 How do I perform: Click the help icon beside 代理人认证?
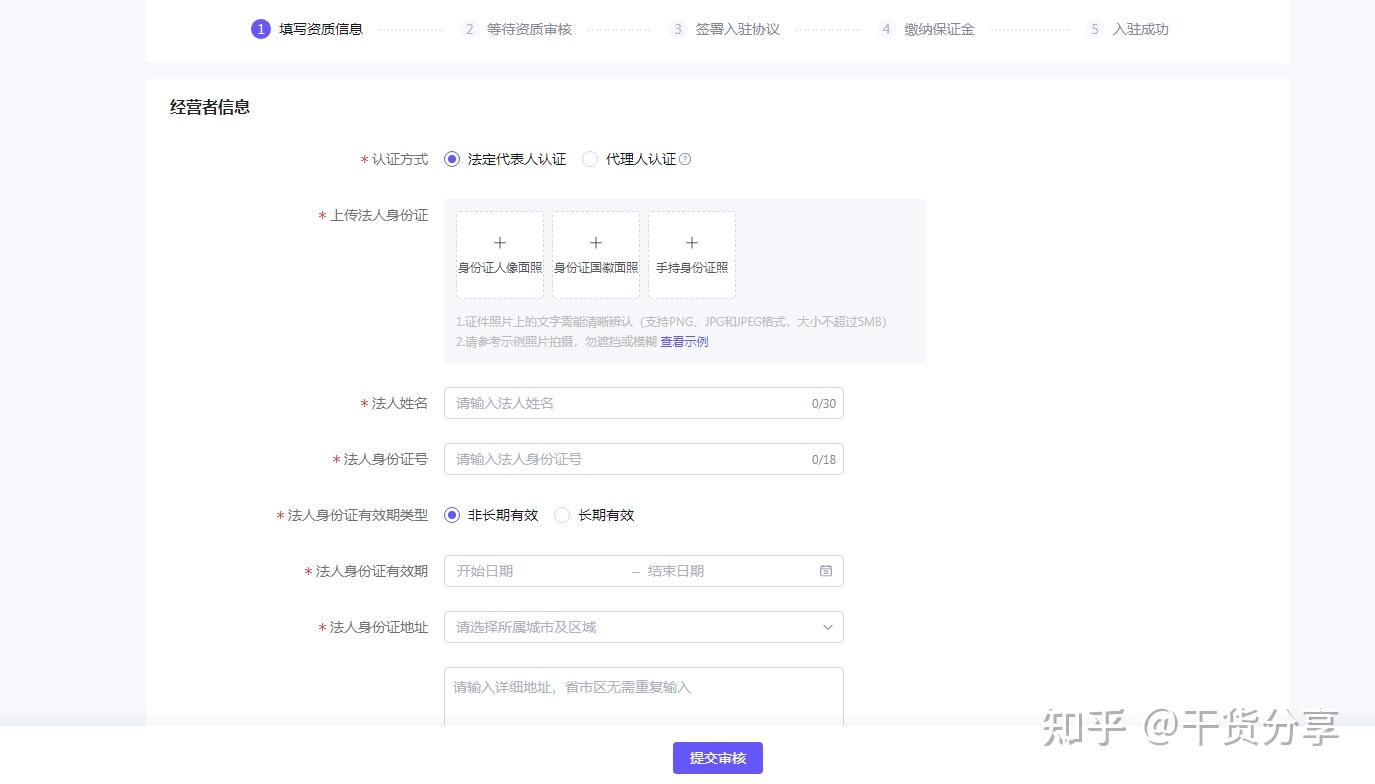[x=685, y=159]
